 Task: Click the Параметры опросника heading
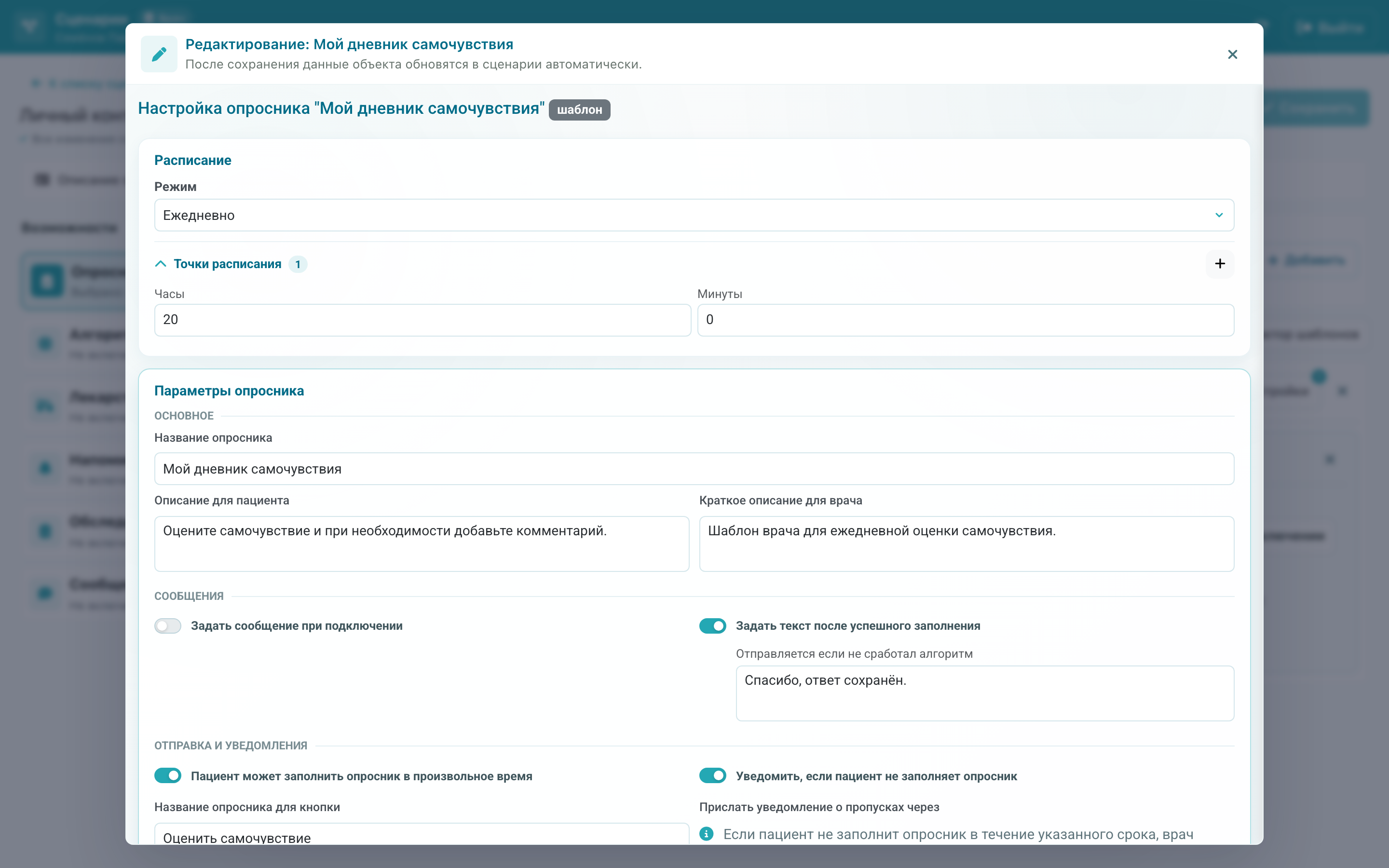229,391
